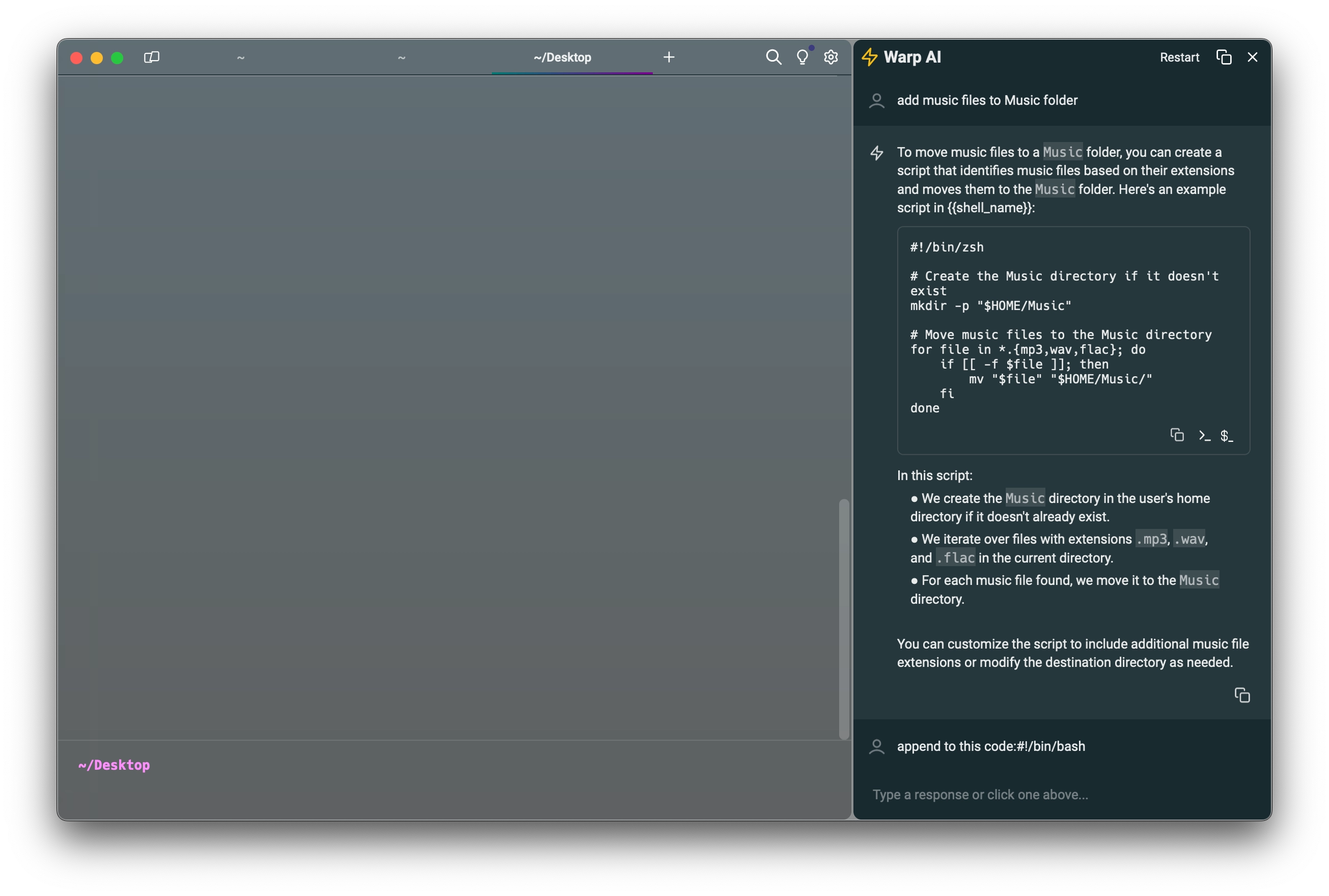Click the lightbulb resource center icon
1329x896 pixels.
802,57
